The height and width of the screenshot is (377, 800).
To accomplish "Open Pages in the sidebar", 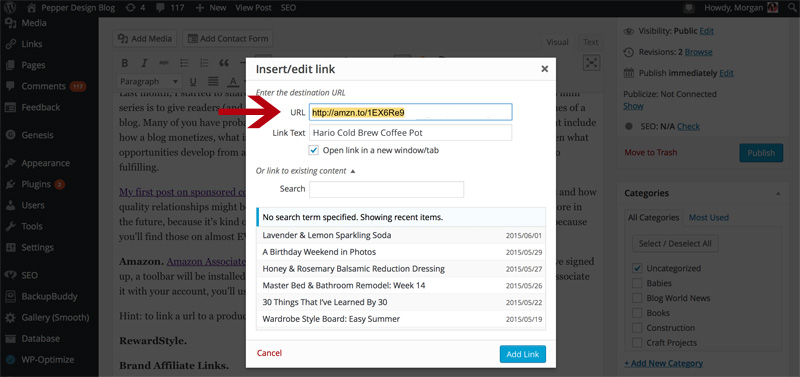I will pos(33,65).
